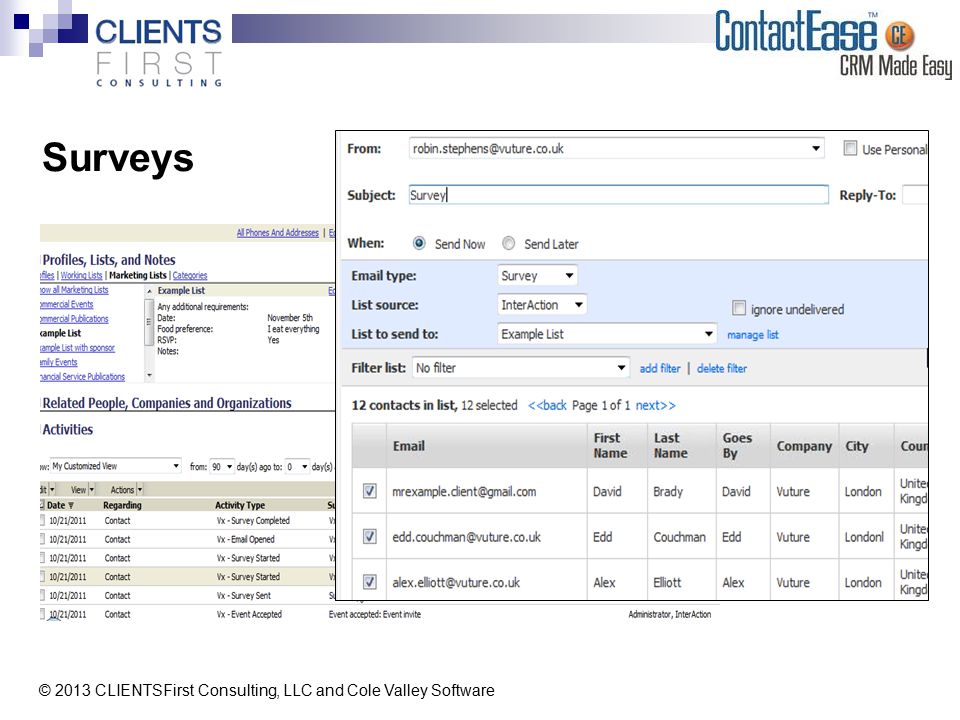Open the Show all Marketing Lists link

coord(74,290)
